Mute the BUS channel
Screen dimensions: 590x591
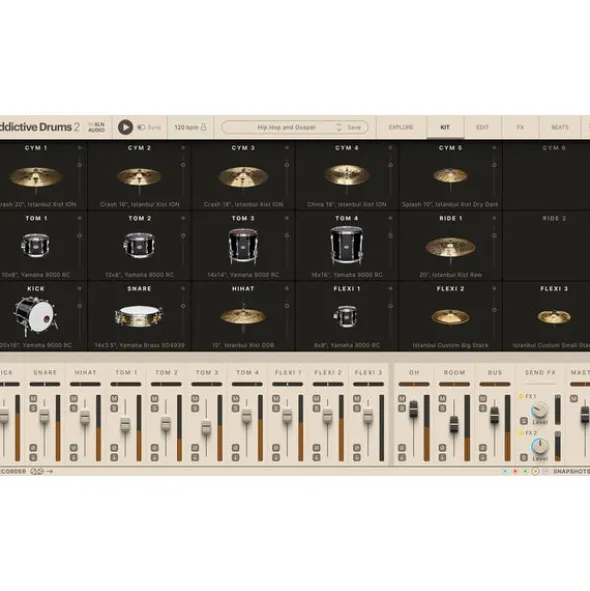[x=483, y=398]
